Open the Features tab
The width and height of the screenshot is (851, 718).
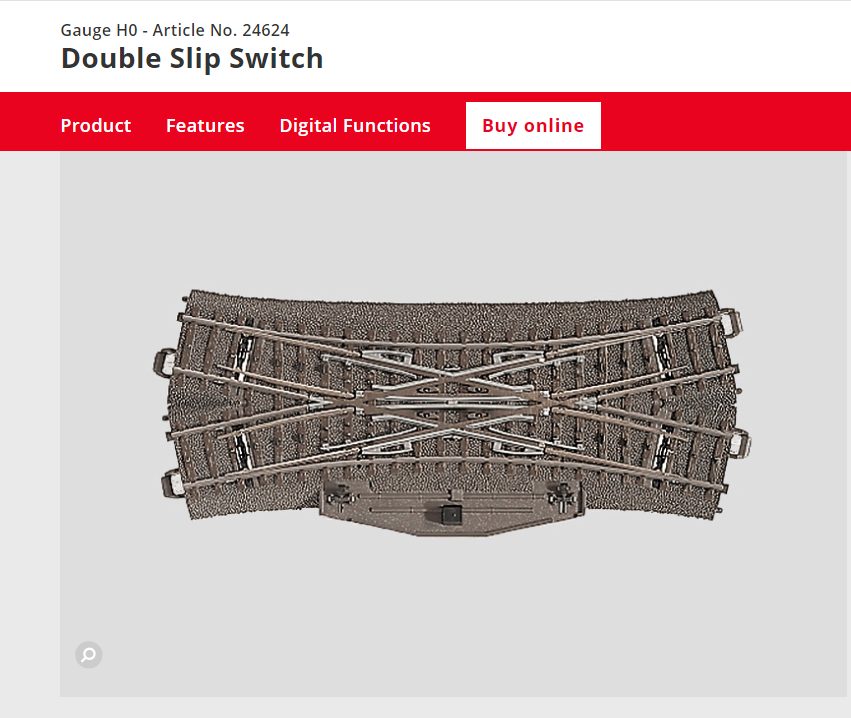205,125
